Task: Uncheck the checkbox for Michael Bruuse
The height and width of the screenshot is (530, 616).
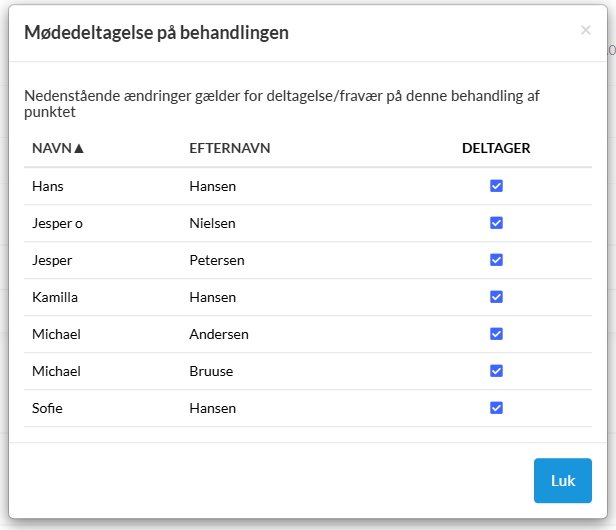Action: [496, 371]
